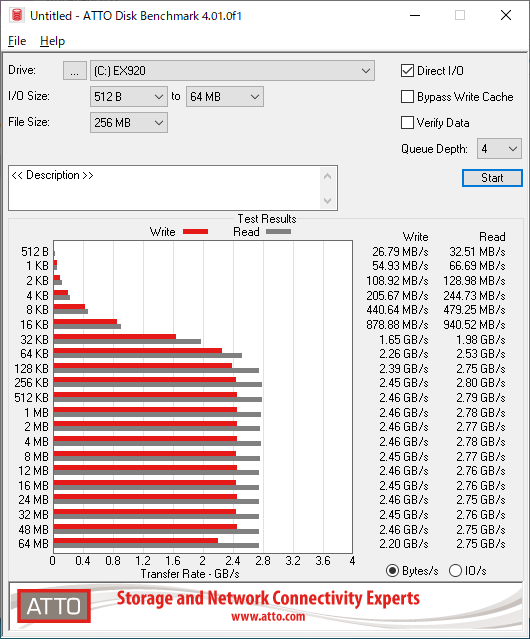Click the ATTO Disk Benchmark app icon
Viewport: 530px width, 639px height.
[17, 15]
